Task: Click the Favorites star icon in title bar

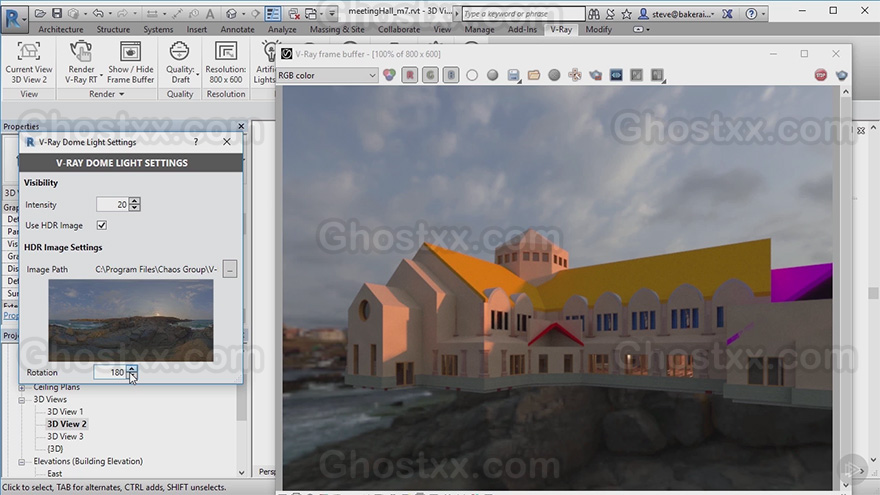Action: click(626, 13)
